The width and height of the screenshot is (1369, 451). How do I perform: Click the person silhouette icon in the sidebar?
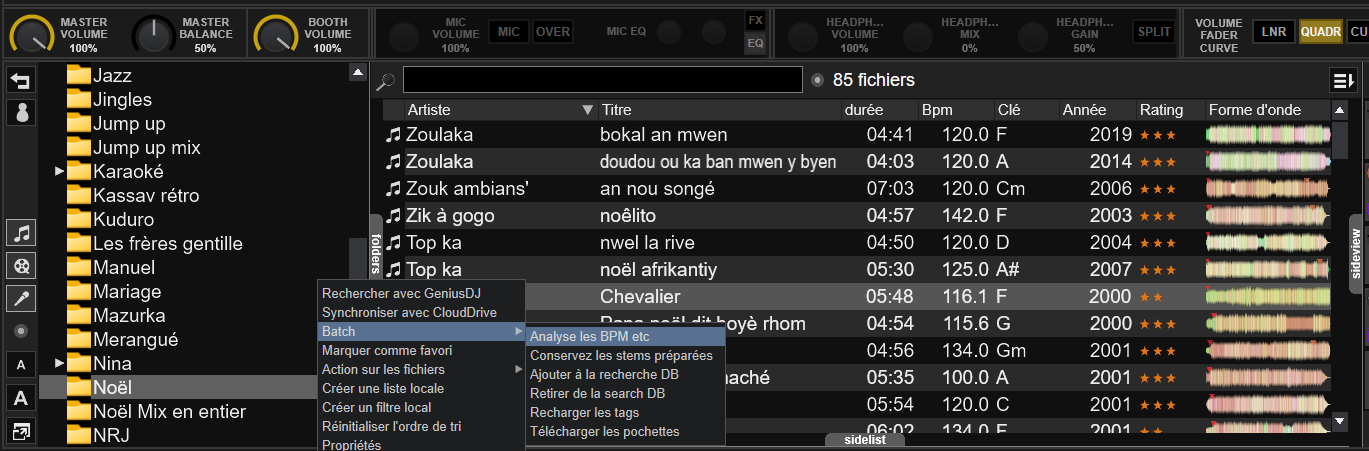coord(20,112)
